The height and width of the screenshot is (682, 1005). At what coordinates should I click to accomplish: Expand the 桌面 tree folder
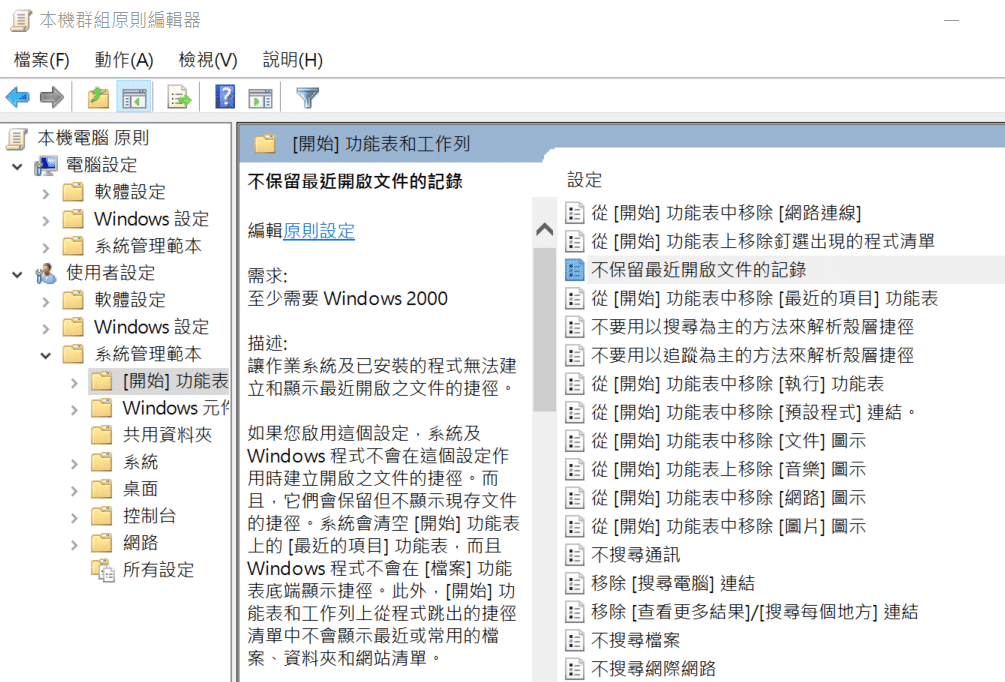(x=74, y=490)
